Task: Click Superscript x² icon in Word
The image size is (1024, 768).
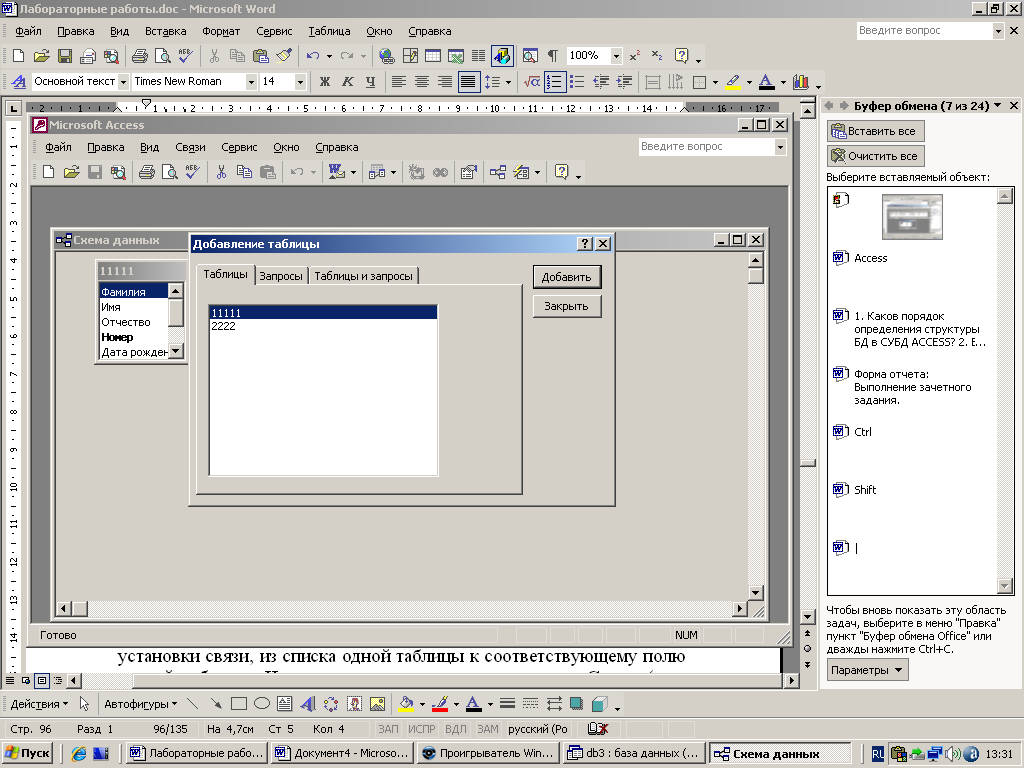Action: click(635, 56)
